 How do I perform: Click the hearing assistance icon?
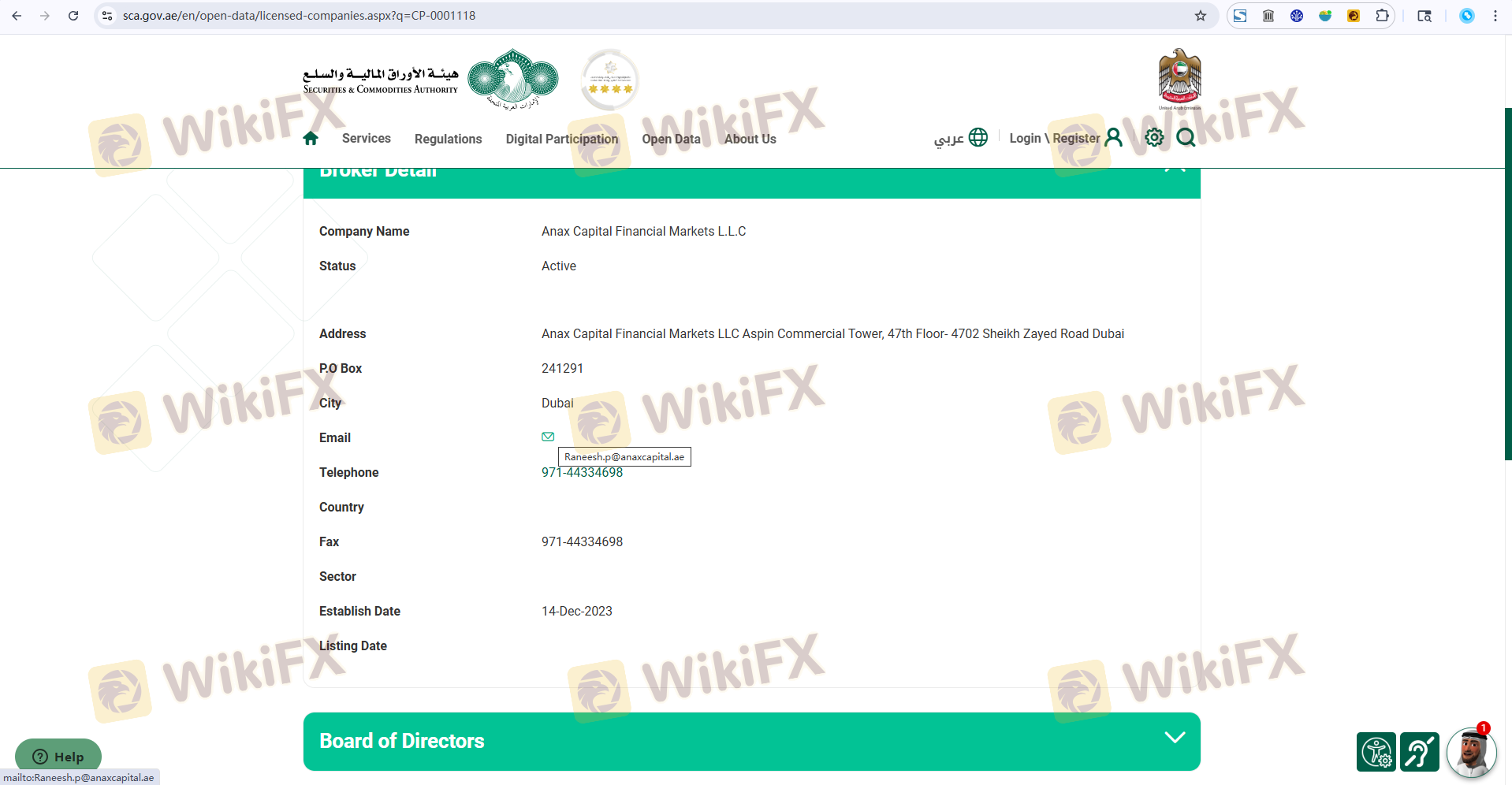1419,751
